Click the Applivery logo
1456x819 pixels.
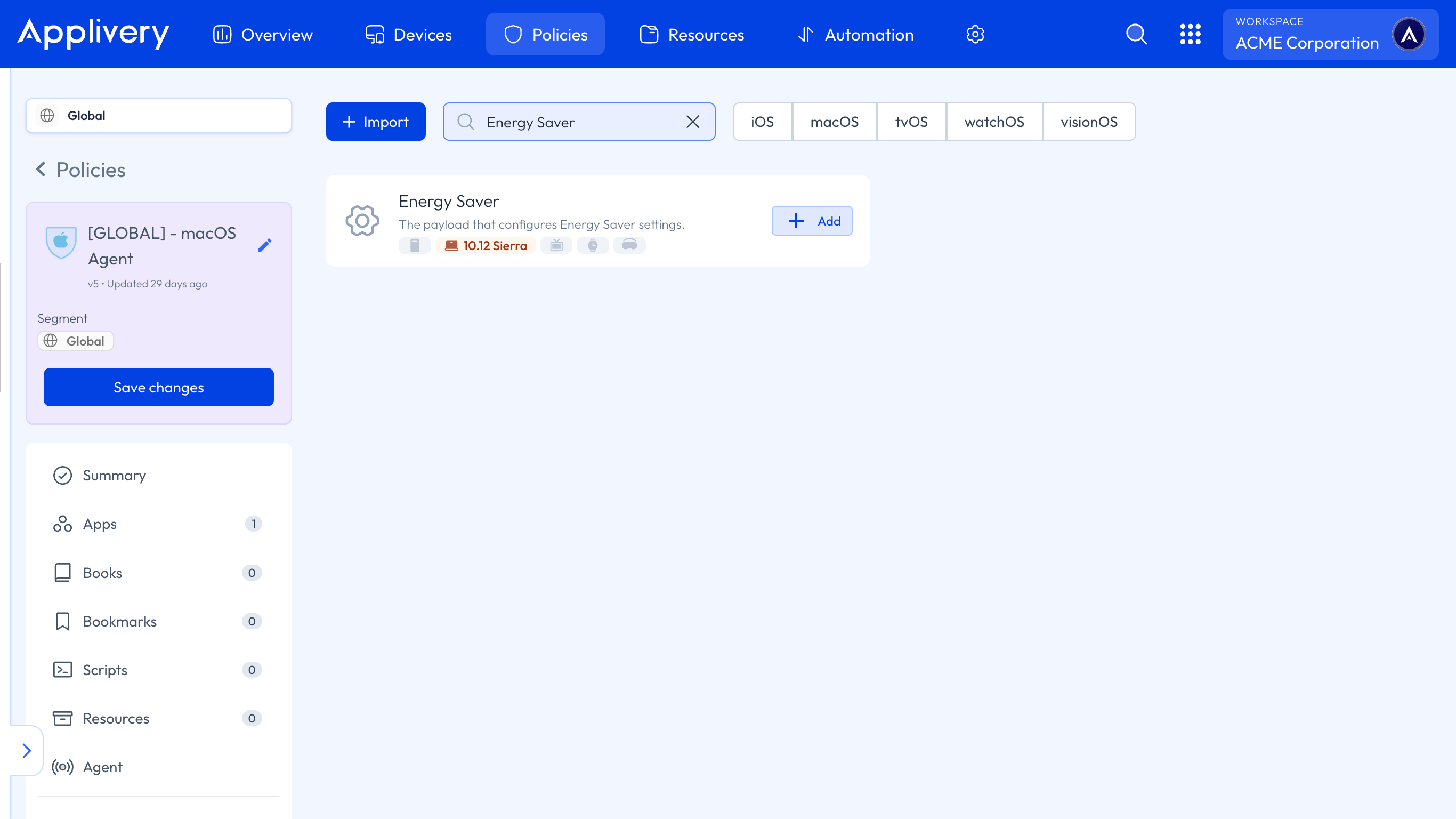coord(93,34)
